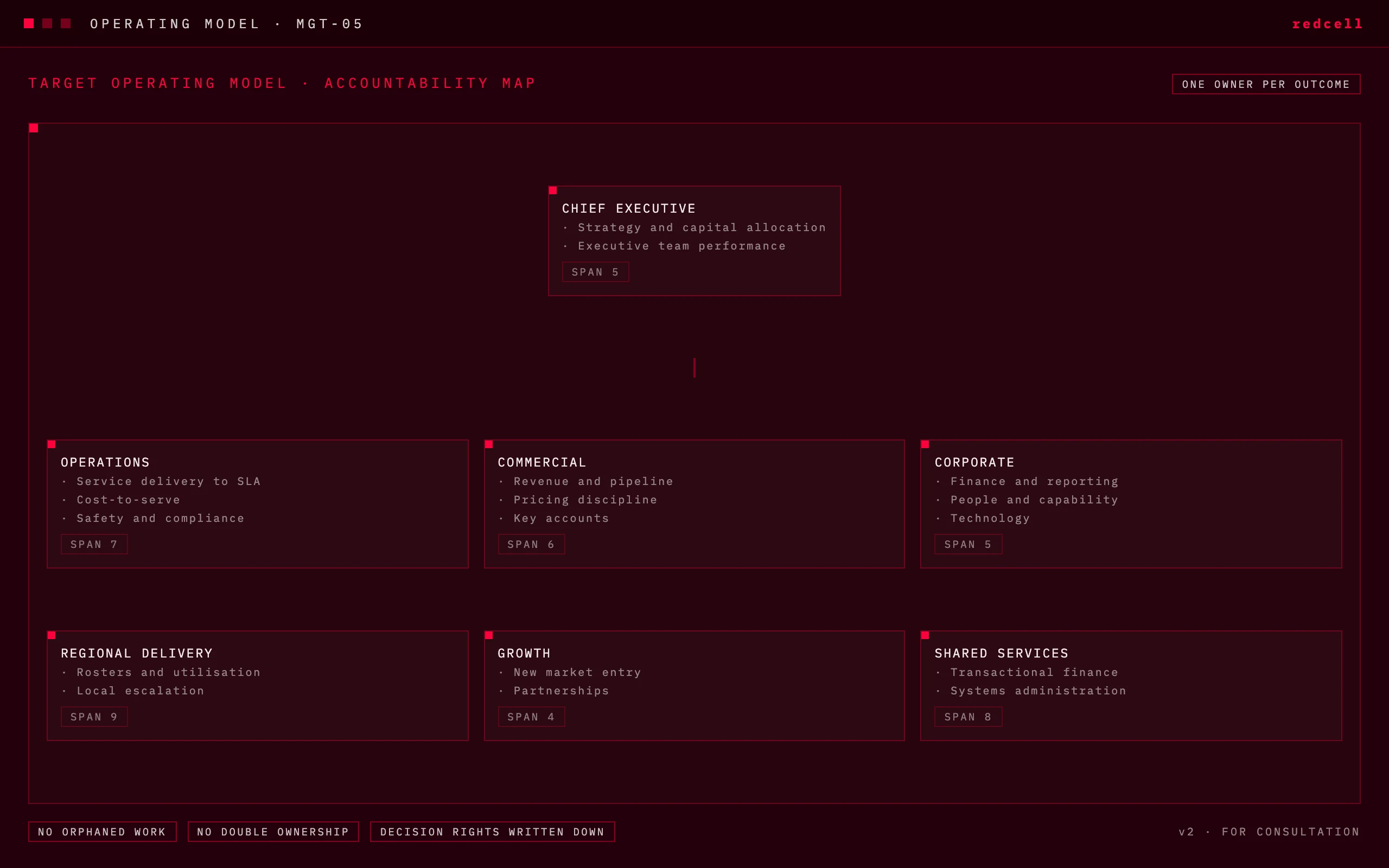Click the SPAN 8 badge in Shared Services
The image size is (1389, 868).
pos(968,717)
